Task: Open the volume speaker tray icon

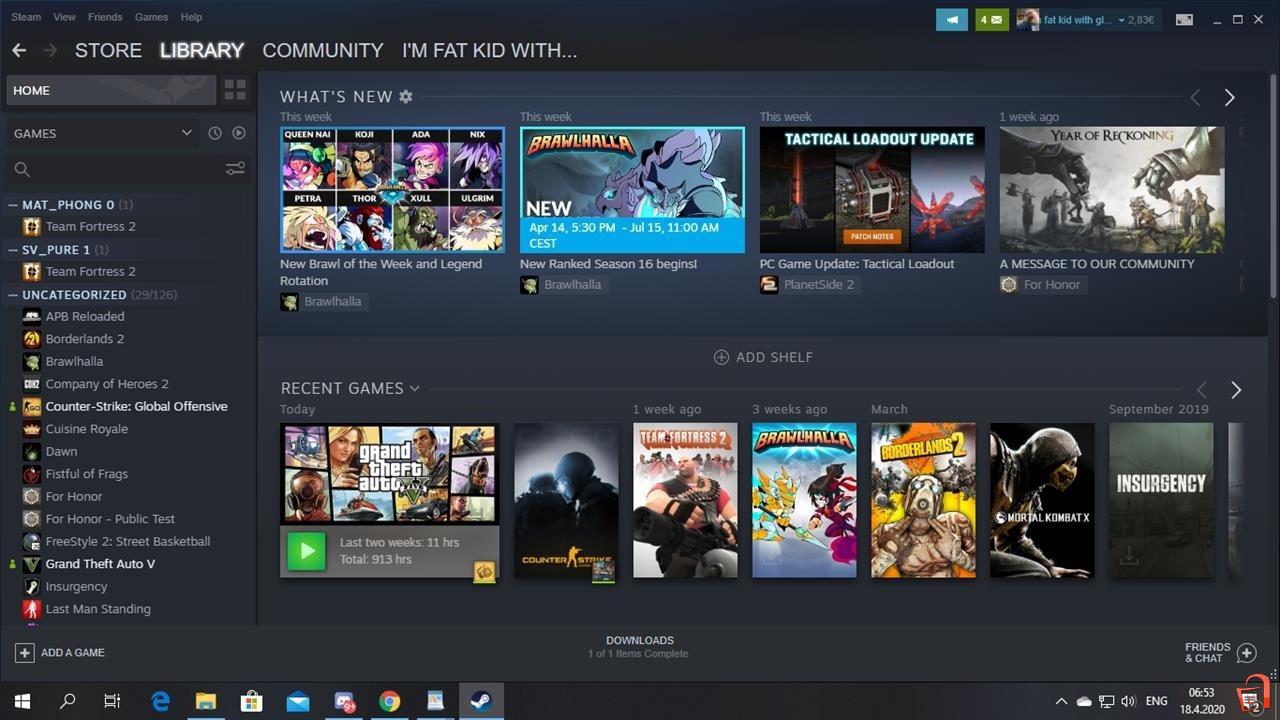Action: click(x=1128, y=702)
